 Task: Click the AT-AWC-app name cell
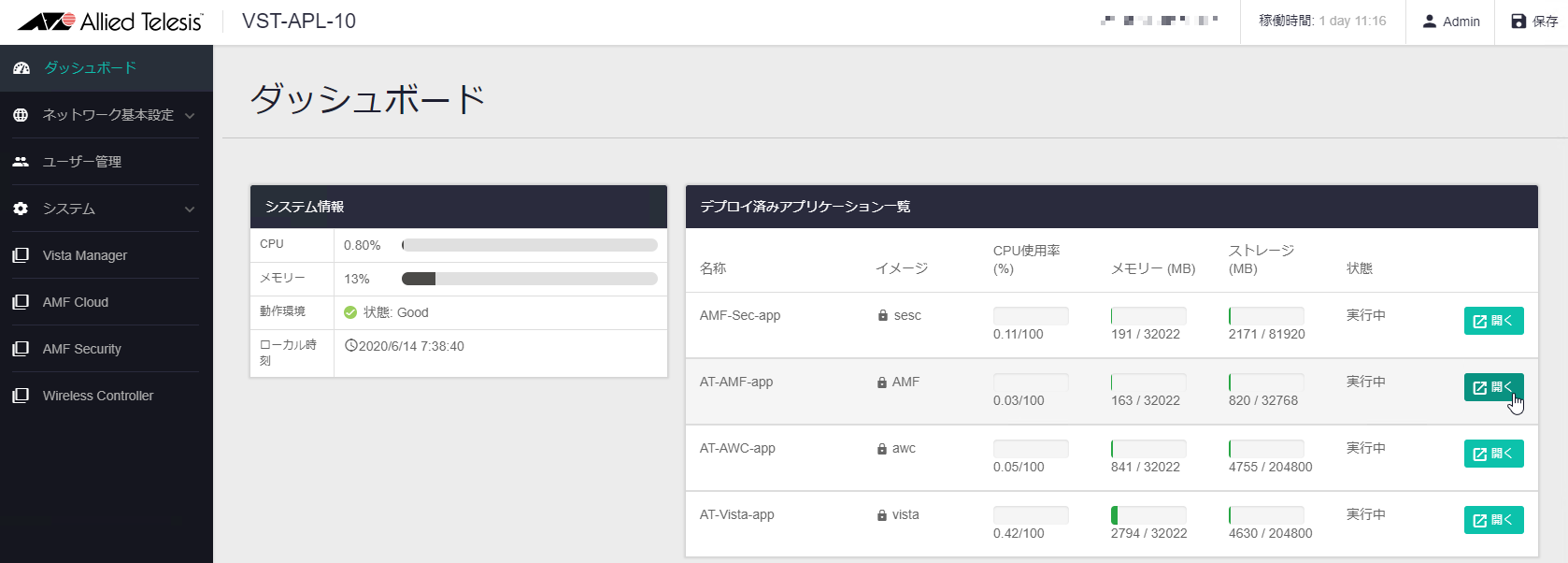click(x=737, y=449)
